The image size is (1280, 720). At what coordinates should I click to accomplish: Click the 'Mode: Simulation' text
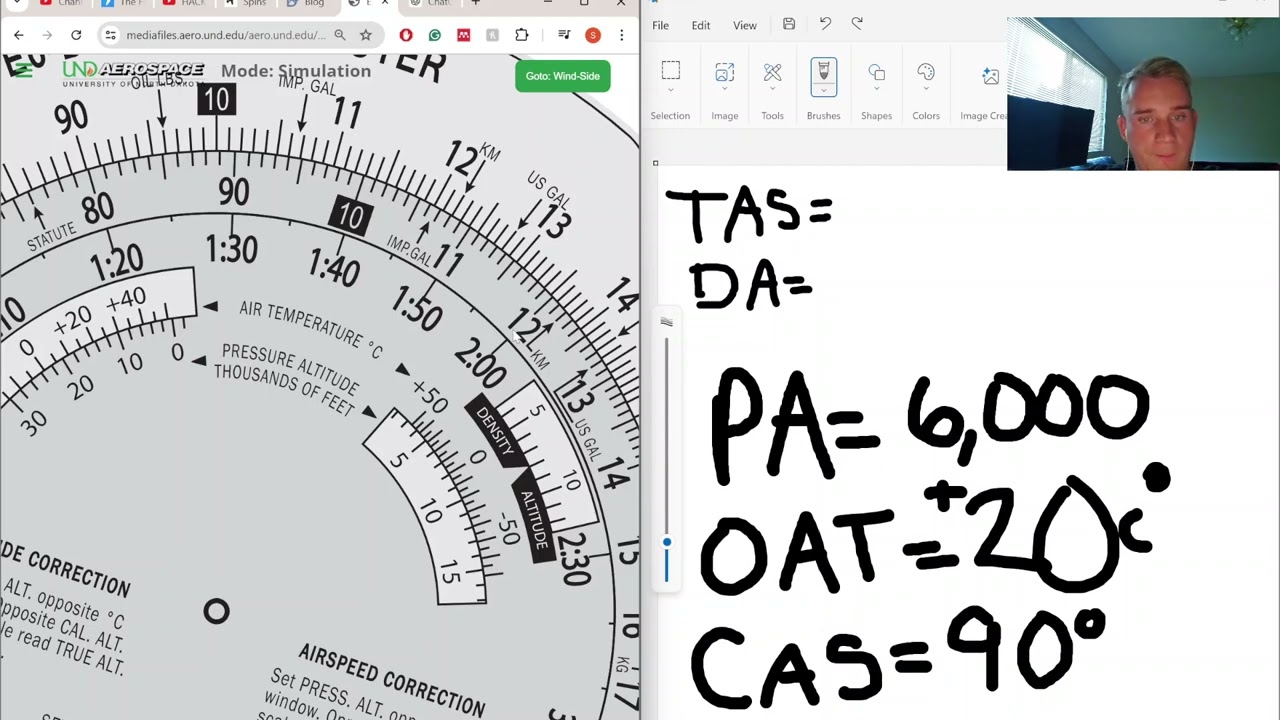(296, 71)
